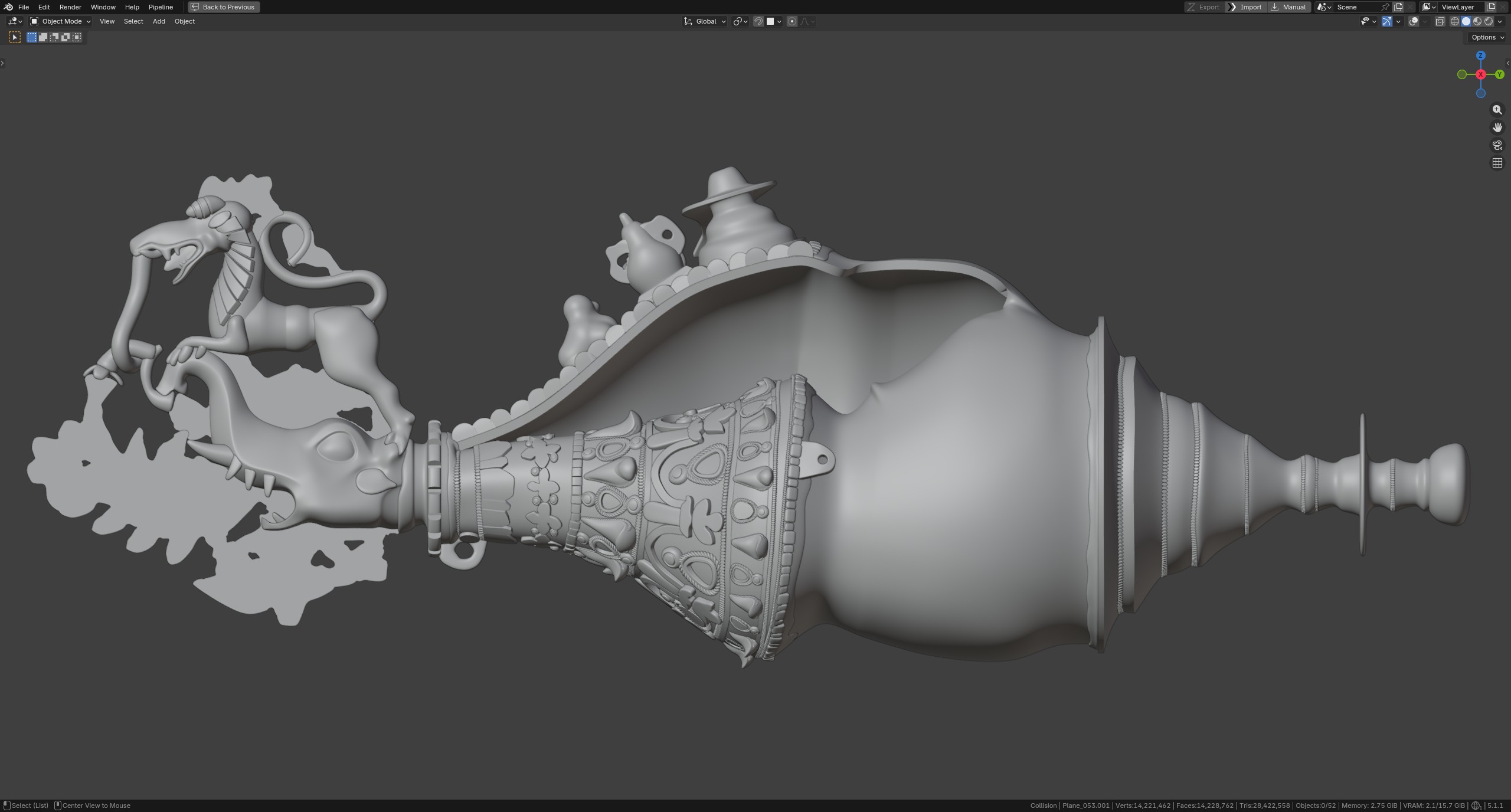The height and width of the screenshot is (812, 1511).
Task: Open the Pipeline menu
Action: pos(161,7)
